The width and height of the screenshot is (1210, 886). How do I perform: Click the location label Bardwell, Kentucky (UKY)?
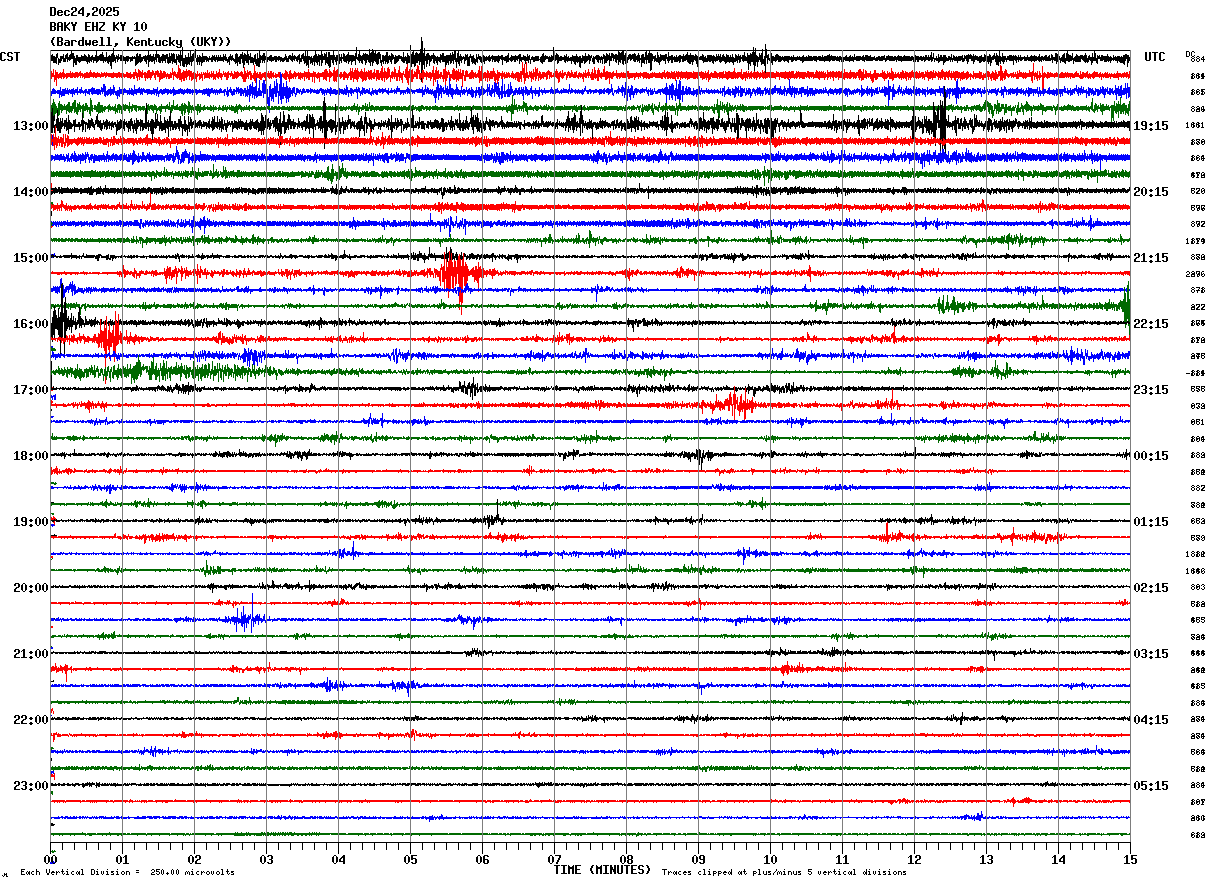point(140,42)
